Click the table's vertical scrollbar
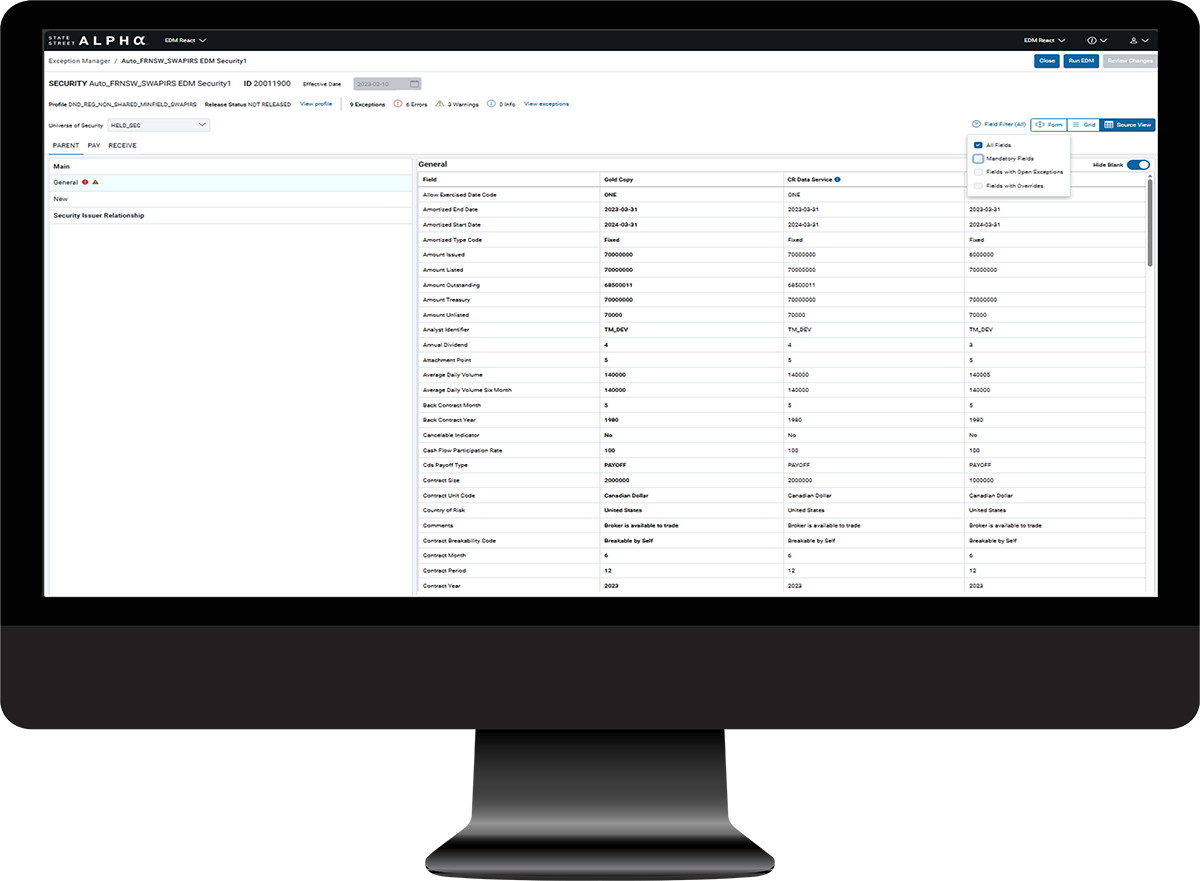The image size is (1200, 881). pos(1151,222)
